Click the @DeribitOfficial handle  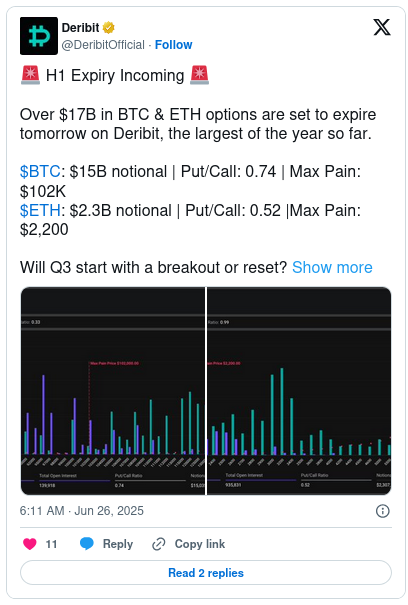[x=103, y=45]
